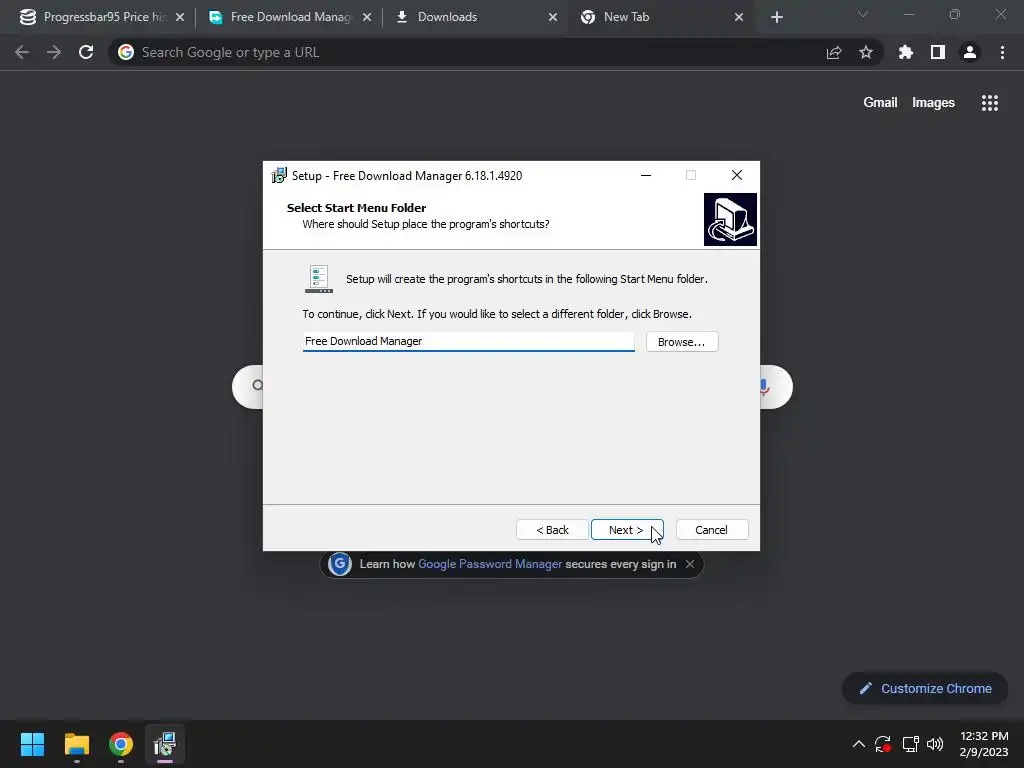Open File Explorer from the taskbar
1024x768 pixels.
(x=76, y=744)
